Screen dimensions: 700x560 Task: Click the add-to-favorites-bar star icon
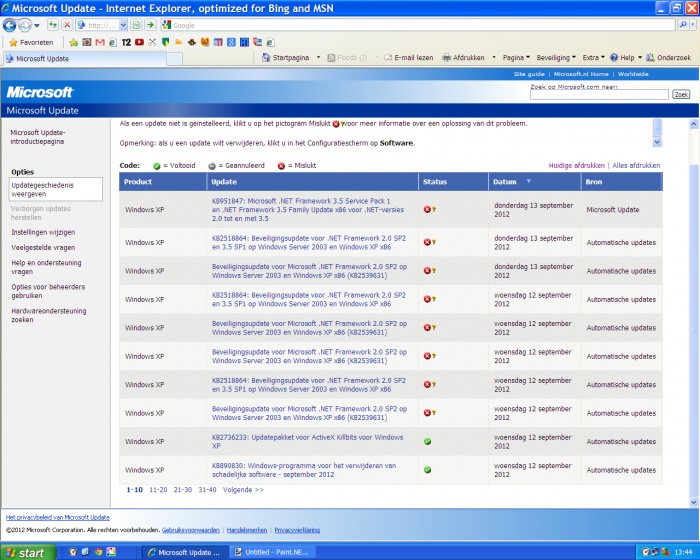click(73, 42)
